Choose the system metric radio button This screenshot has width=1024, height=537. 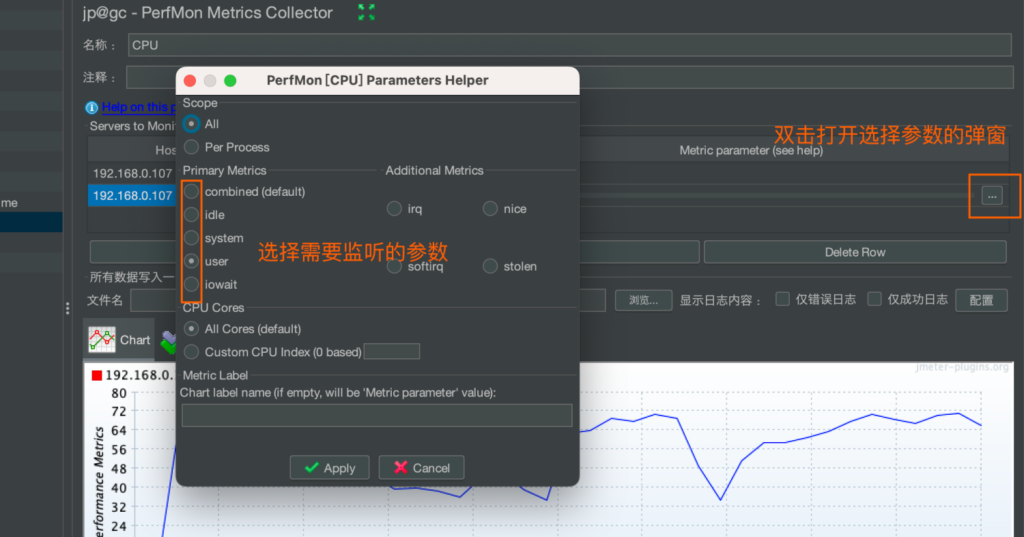191,238
